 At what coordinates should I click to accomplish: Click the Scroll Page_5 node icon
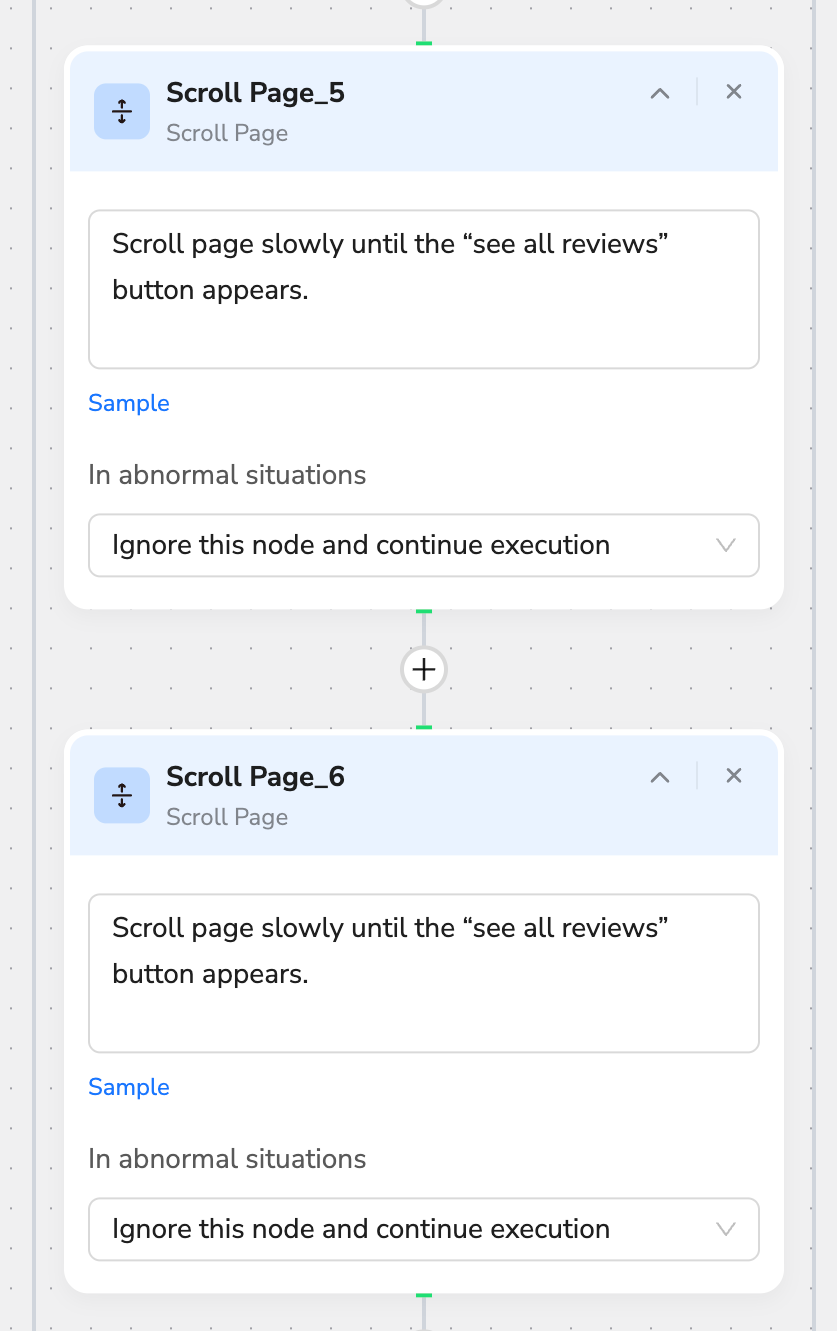(x=122, y=111)
